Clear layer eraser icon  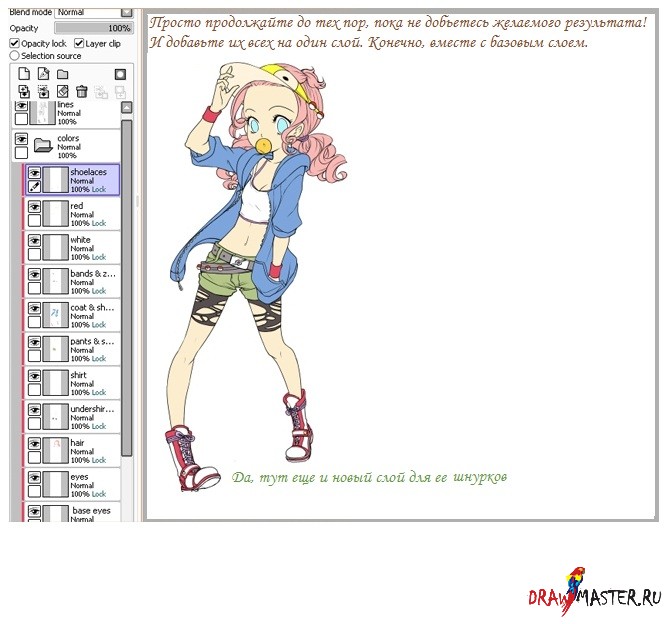tap(63, 92)
